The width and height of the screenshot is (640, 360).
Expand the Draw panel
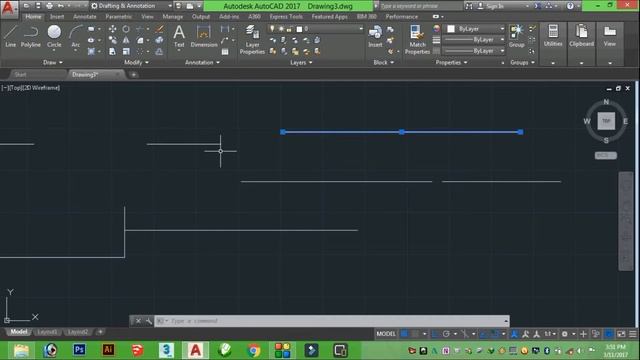[x=53, y=62]
